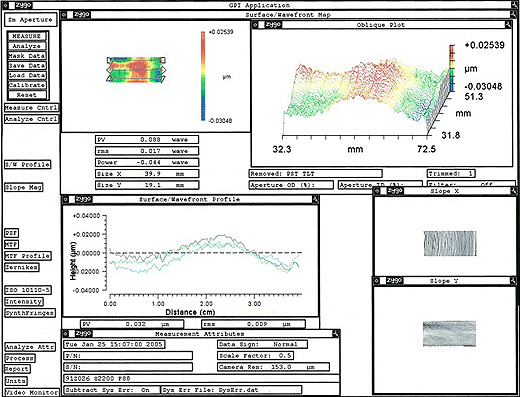The image size is (520, 397).
Task: Open the Zernikes window
Action: pyautogui.click(x=22, y=267)
